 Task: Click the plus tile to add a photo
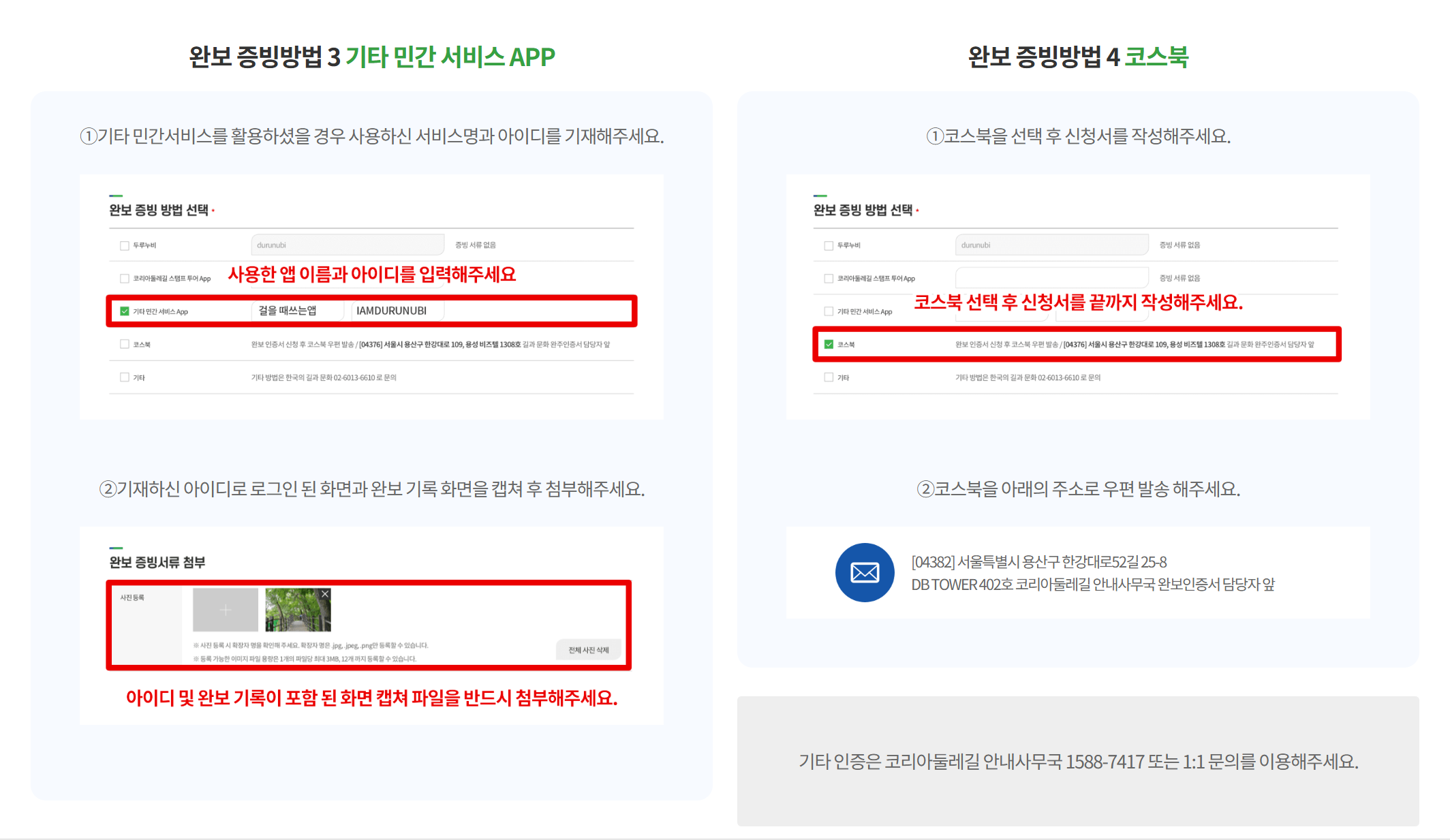[226, 610]
